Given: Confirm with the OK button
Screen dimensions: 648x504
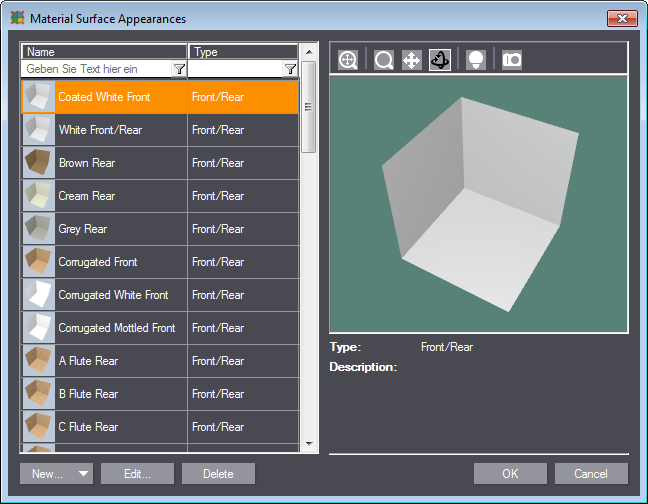Looking at the screenshot, I should (x=510, y=474).
